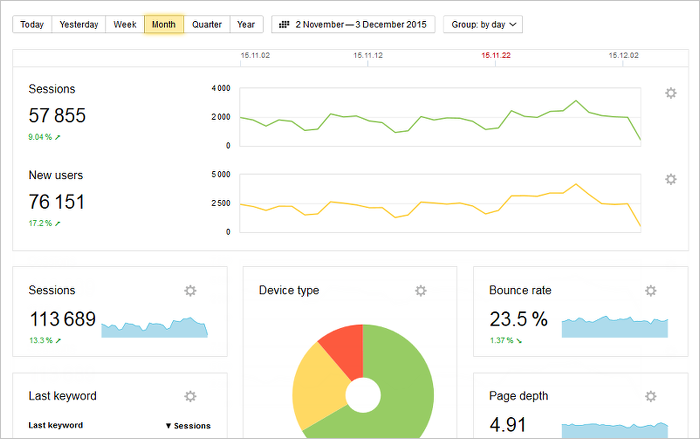Switch to Quarter period

point(207,24)
